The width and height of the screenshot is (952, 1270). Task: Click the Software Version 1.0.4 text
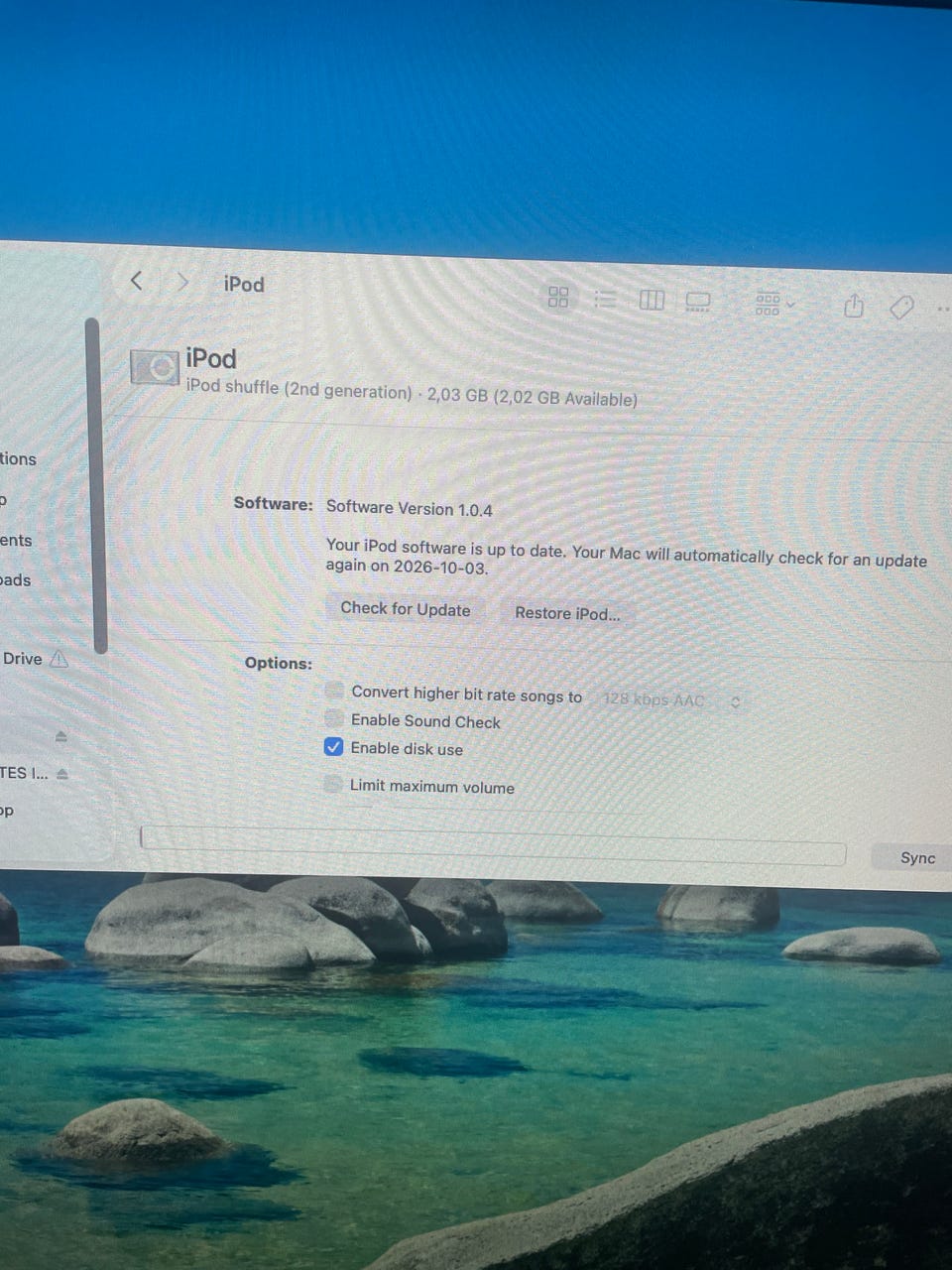[x=410, y=508]
